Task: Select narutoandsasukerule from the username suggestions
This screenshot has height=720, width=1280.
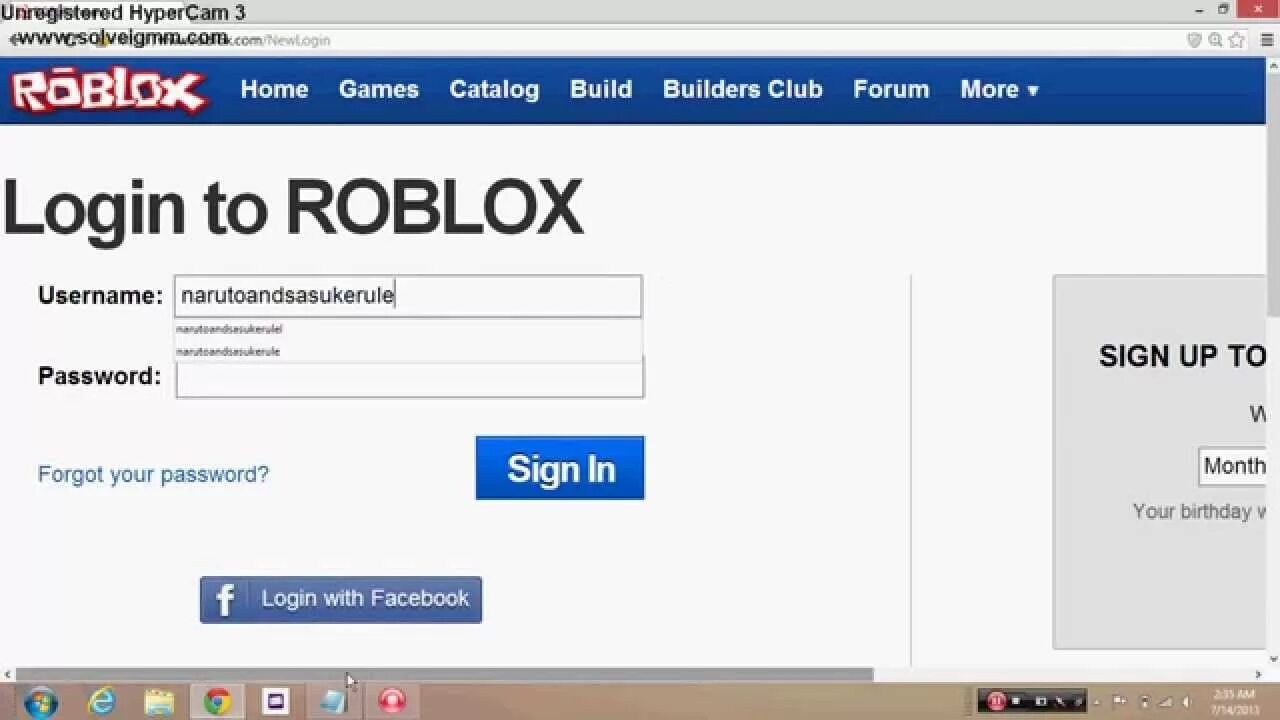Action: coord(229,351)
